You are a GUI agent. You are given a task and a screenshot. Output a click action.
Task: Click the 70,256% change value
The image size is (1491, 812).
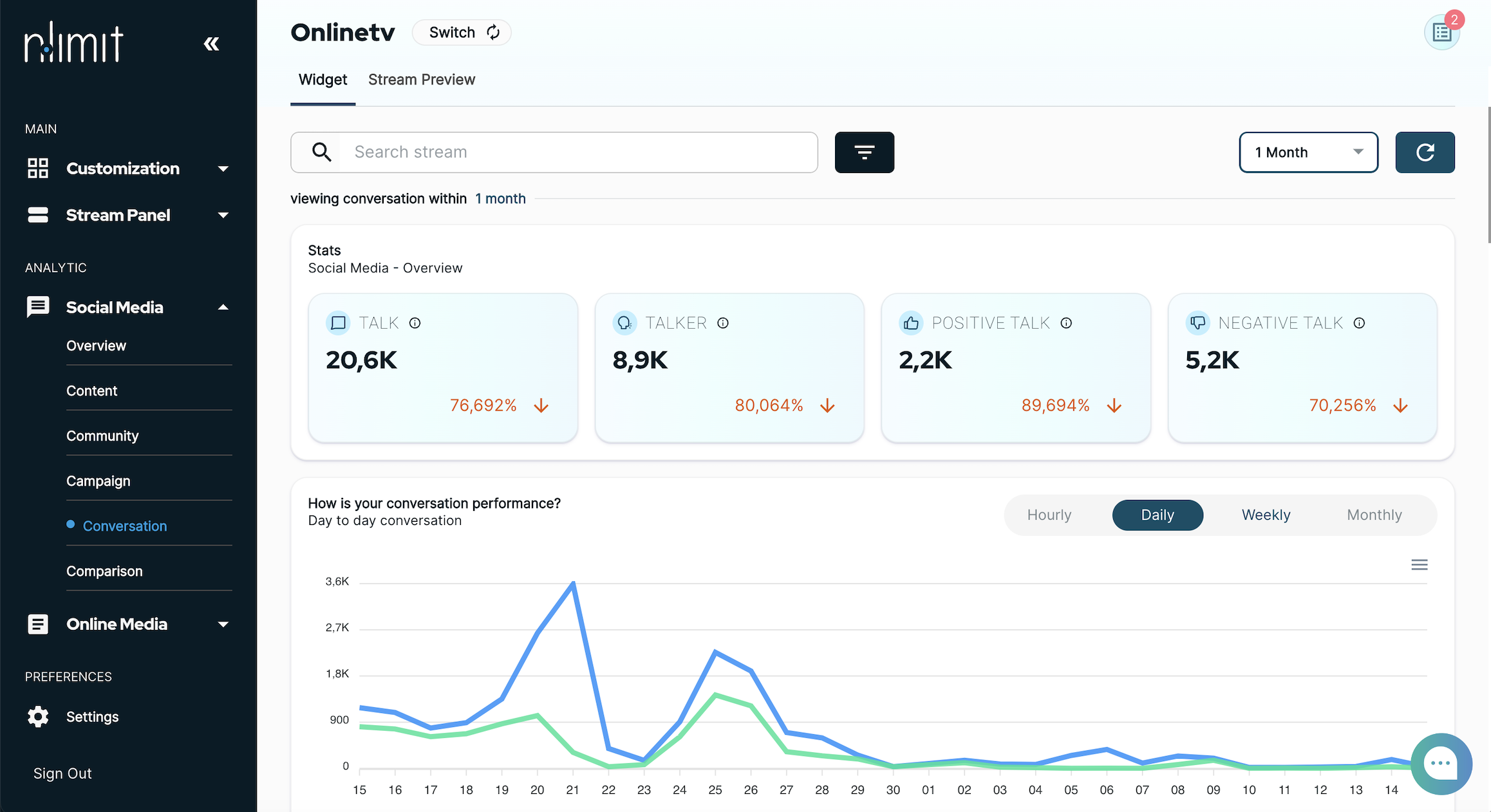1342,405
